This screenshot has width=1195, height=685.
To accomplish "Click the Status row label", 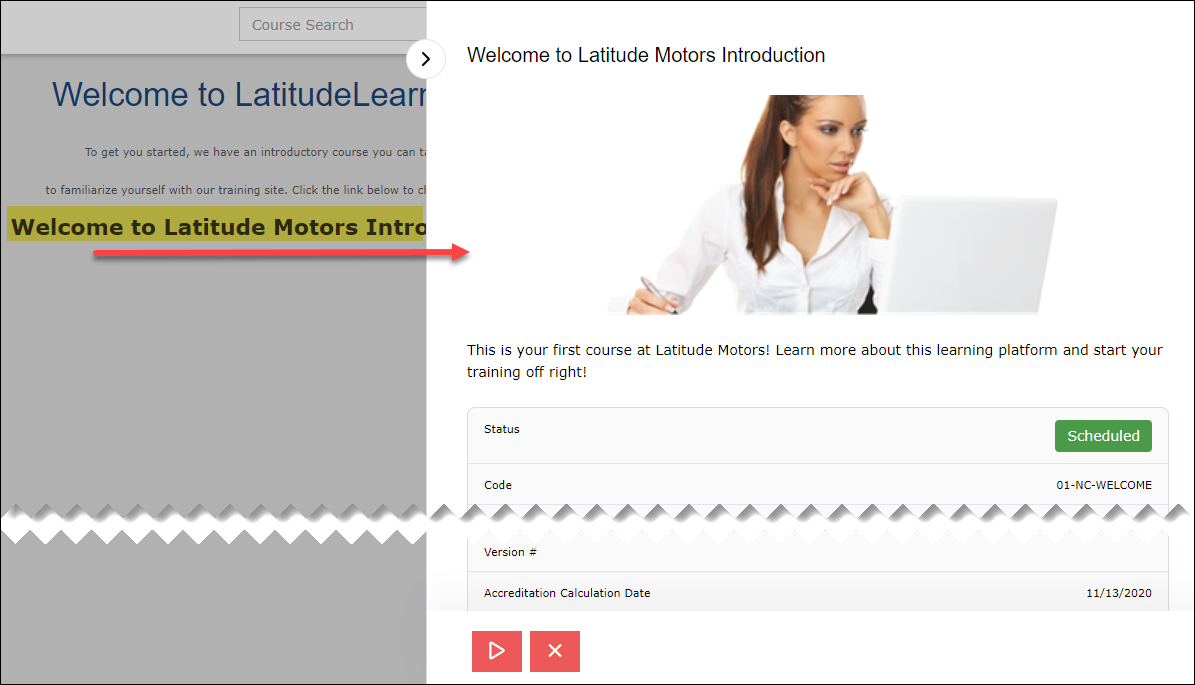I will [501, 429].
